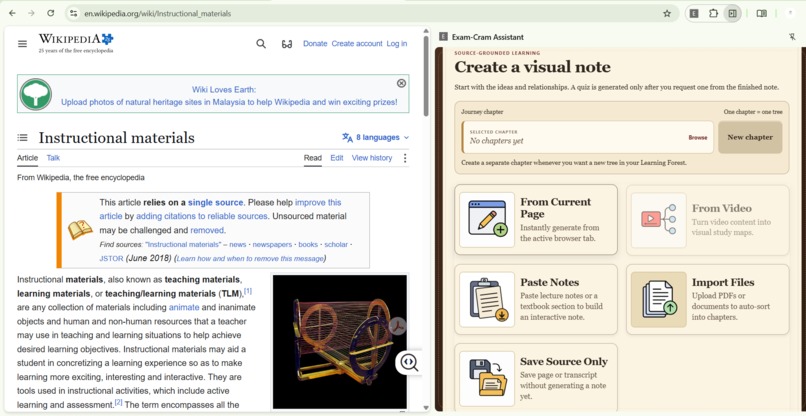The width and height of the screenshot is (806, 416).
Task: Click the From Current Page pencil icon
Action: pos(487,220)
